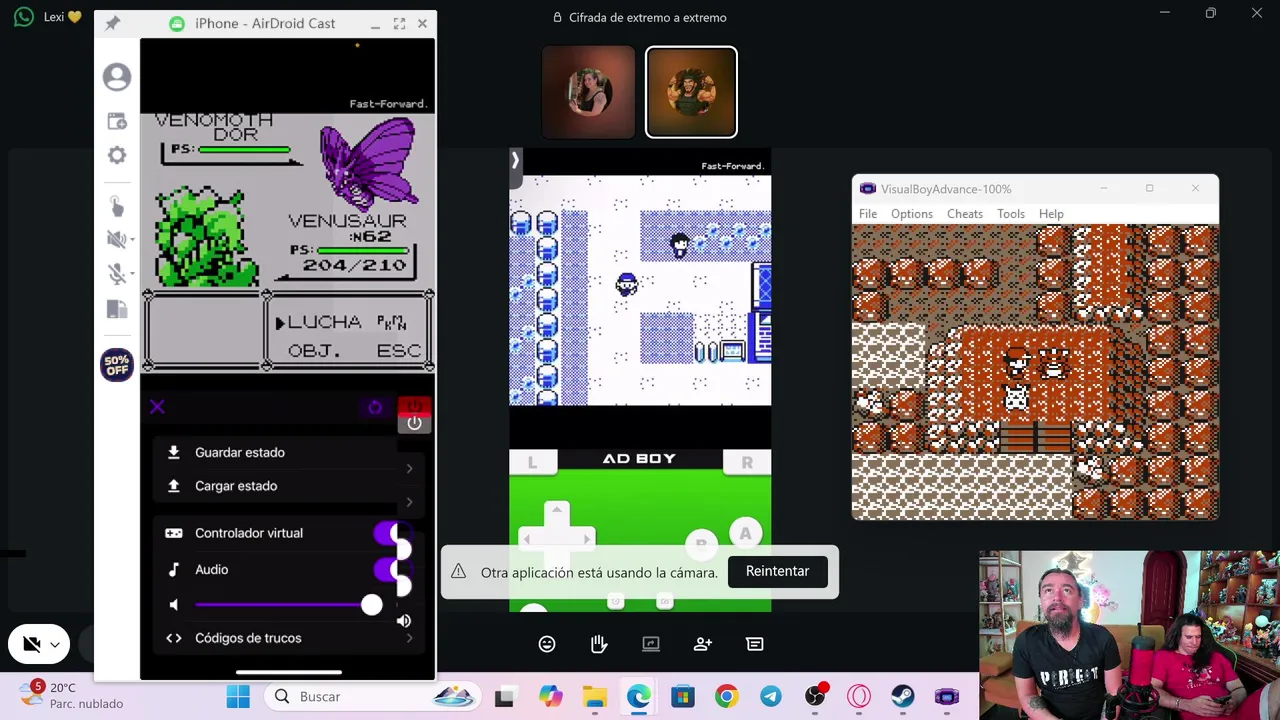Collapse the shared screen side arrow

pyautogui.click(x=515, y=160)
